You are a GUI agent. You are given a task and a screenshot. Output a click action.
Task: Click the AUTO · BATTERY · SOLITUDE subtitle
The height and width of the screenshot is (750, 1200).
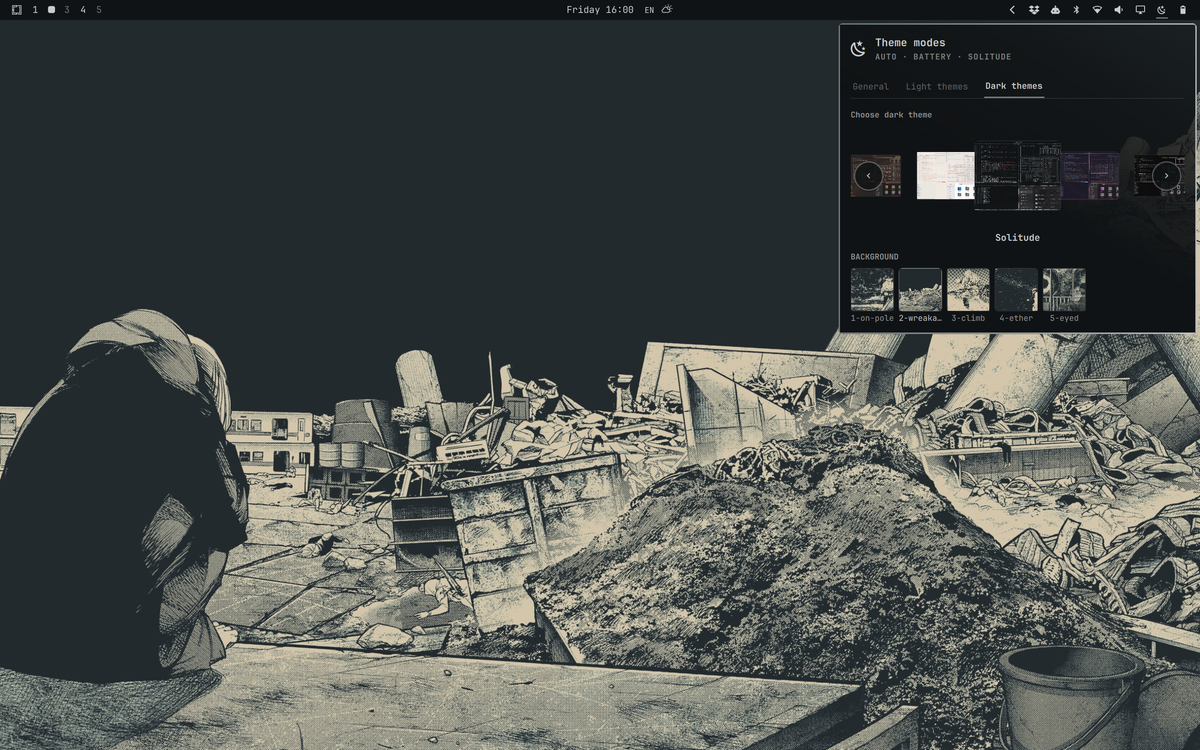point(943,57)
